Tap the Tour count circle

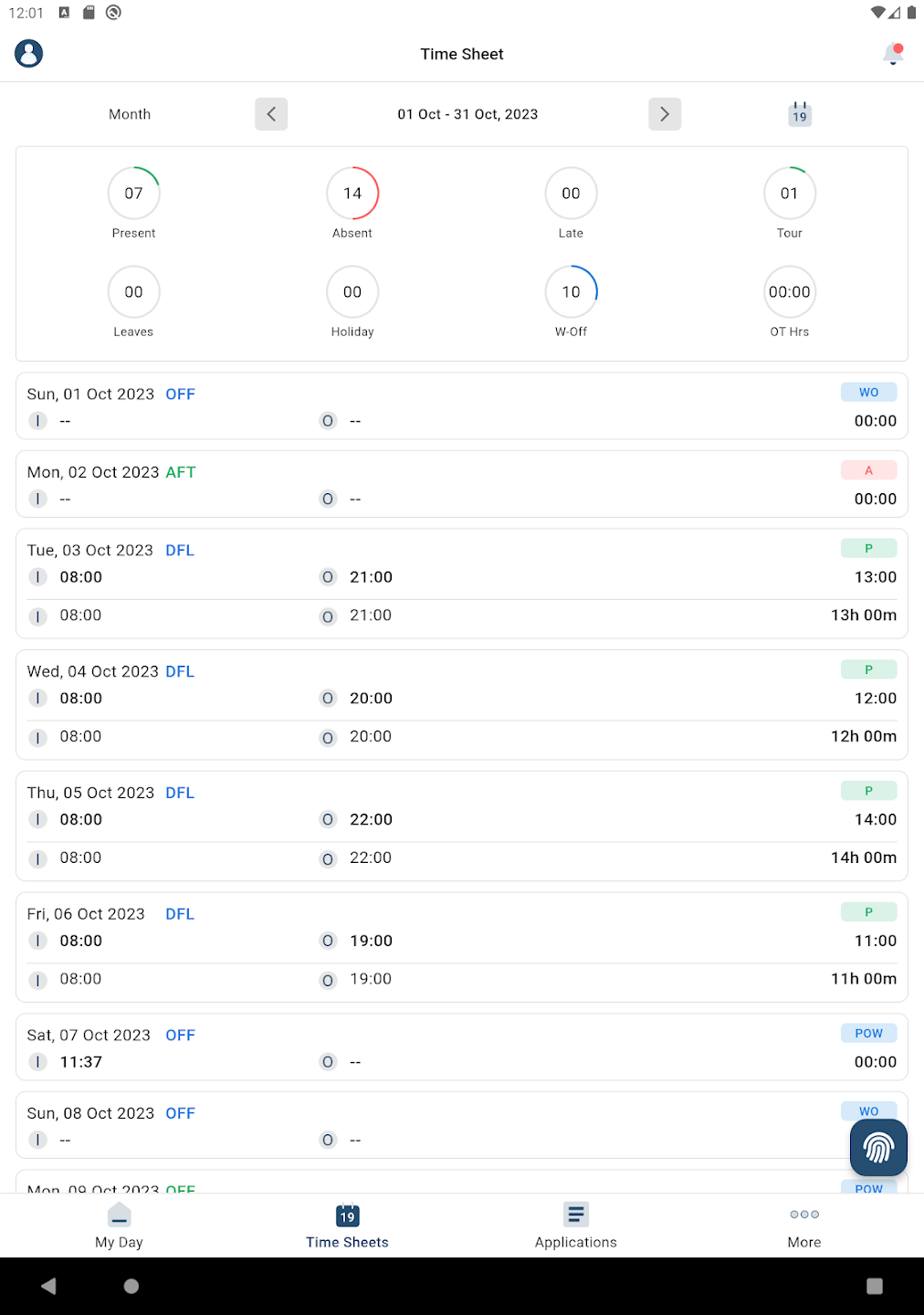(790, 194)
